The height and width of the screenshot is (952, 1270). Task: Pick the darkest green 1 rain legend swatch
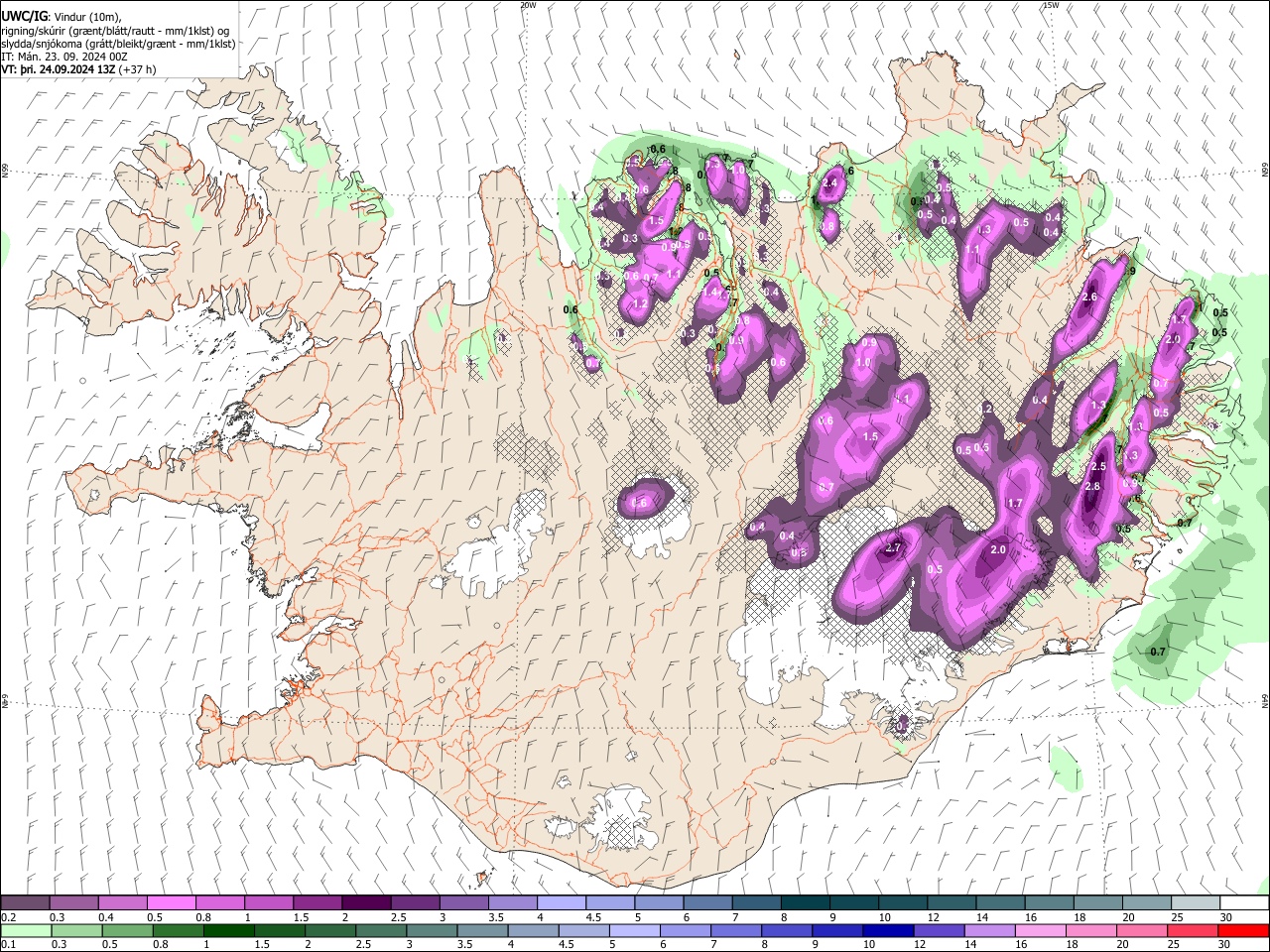tap(229, 930)
